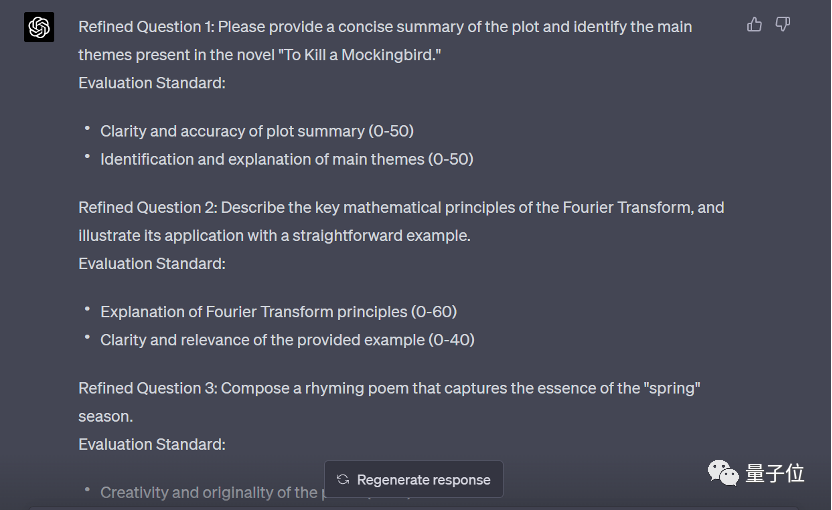
Task: Click the "Refined Question 2" line about Fourier Transform
Action: (x=401, y=208)
